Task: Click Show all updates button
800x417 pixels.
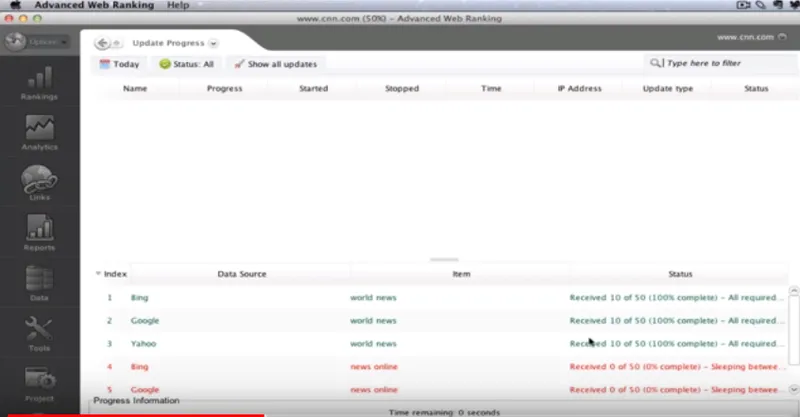Action: pyautogui.click(x=275, y=64)
